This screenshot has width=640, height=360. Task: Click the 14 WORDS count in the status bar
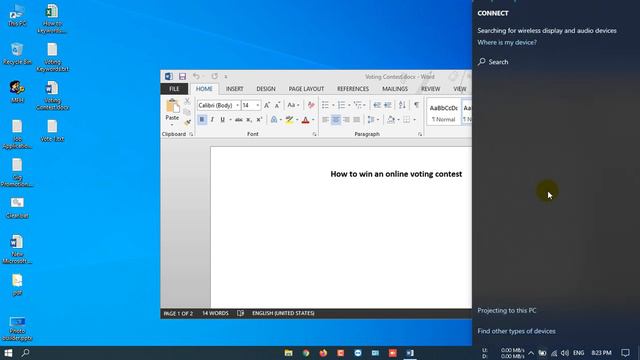[215, 313]
